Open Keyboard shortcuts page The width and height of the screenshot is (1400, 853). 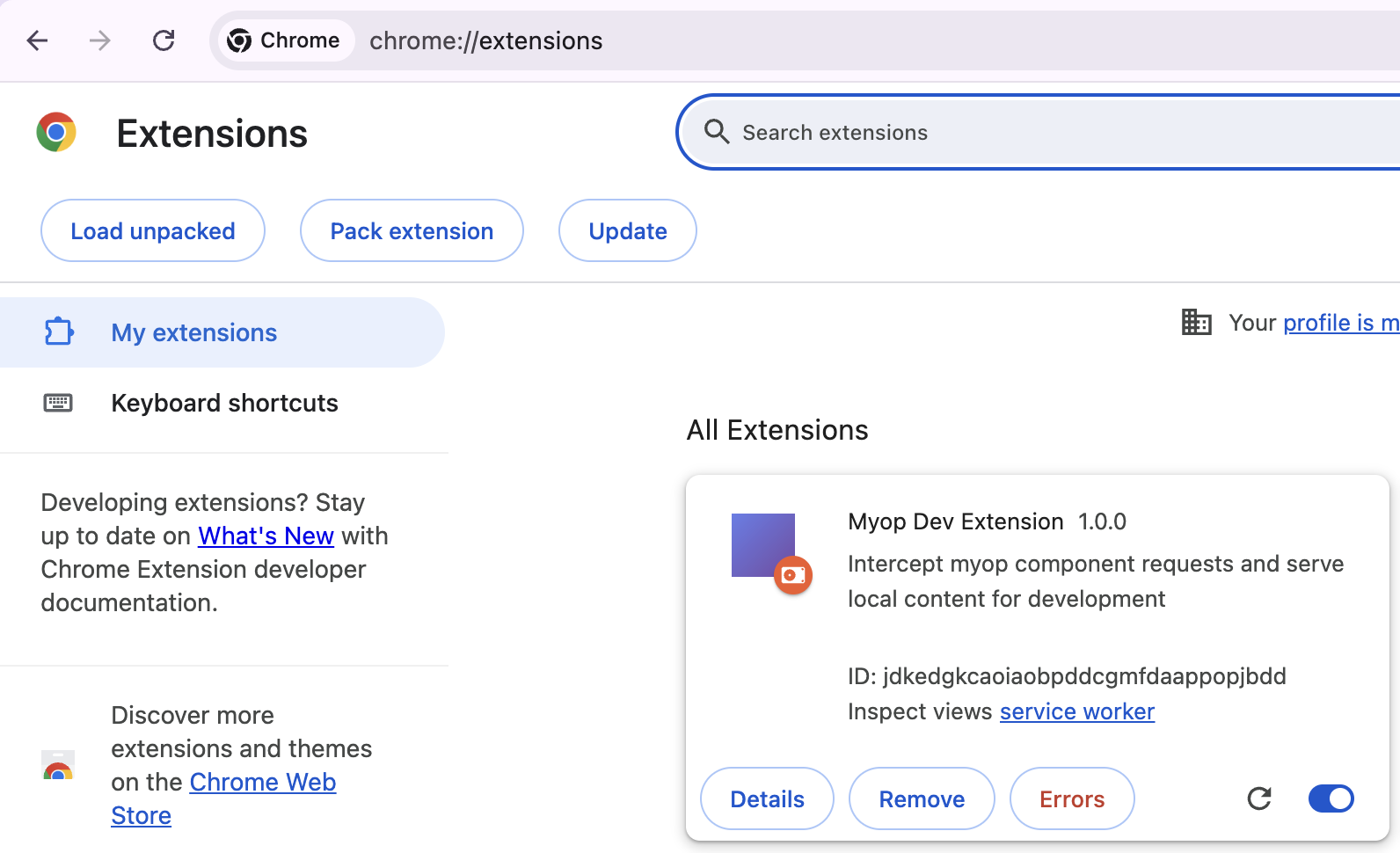point(224,403)
